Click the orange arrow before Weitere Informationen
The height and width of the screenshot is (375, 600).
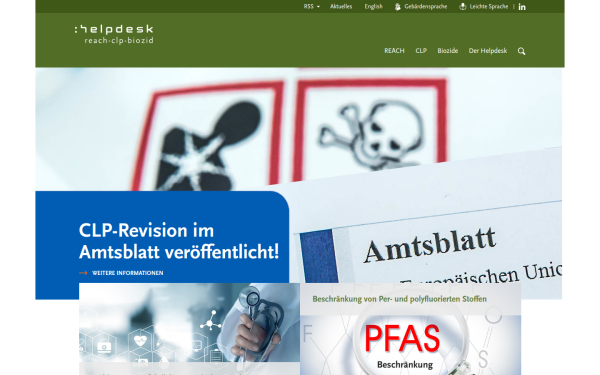coord(83,273)
